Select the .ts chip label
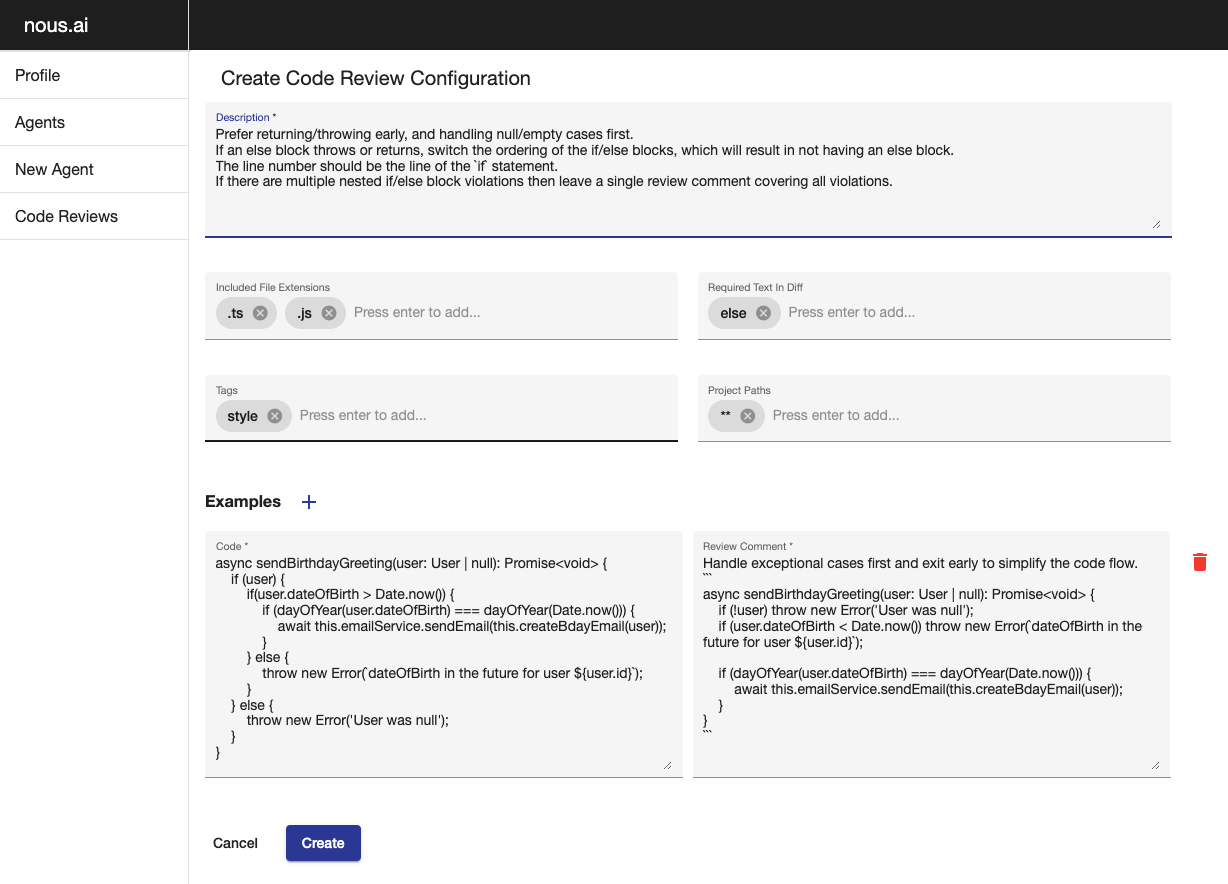The width and height of the screenshot is (1228, 884). pyautogui.click(x=235, y=313)
